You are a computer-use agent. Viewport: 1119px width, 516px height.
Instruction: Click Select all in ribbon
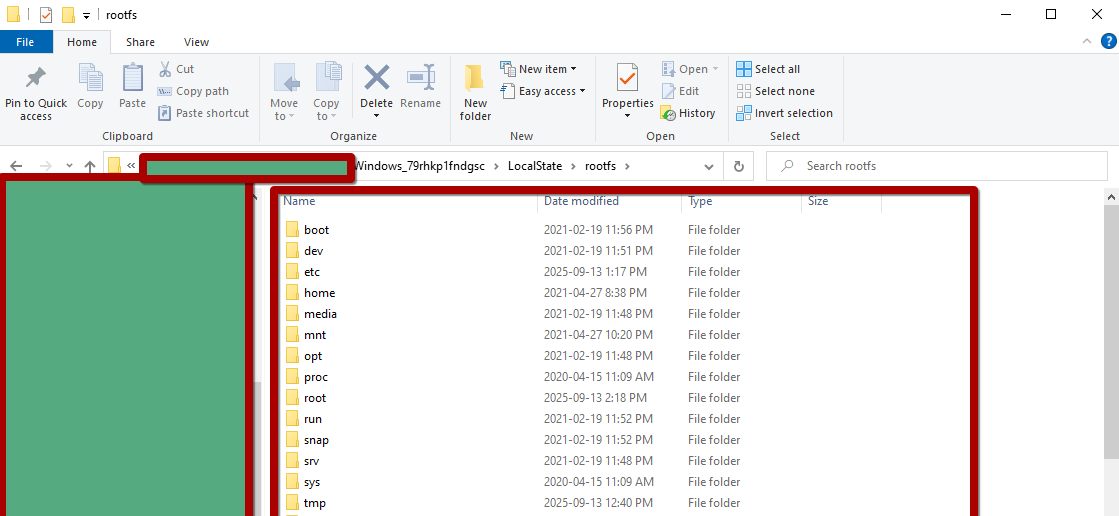(x=768, y=69)
